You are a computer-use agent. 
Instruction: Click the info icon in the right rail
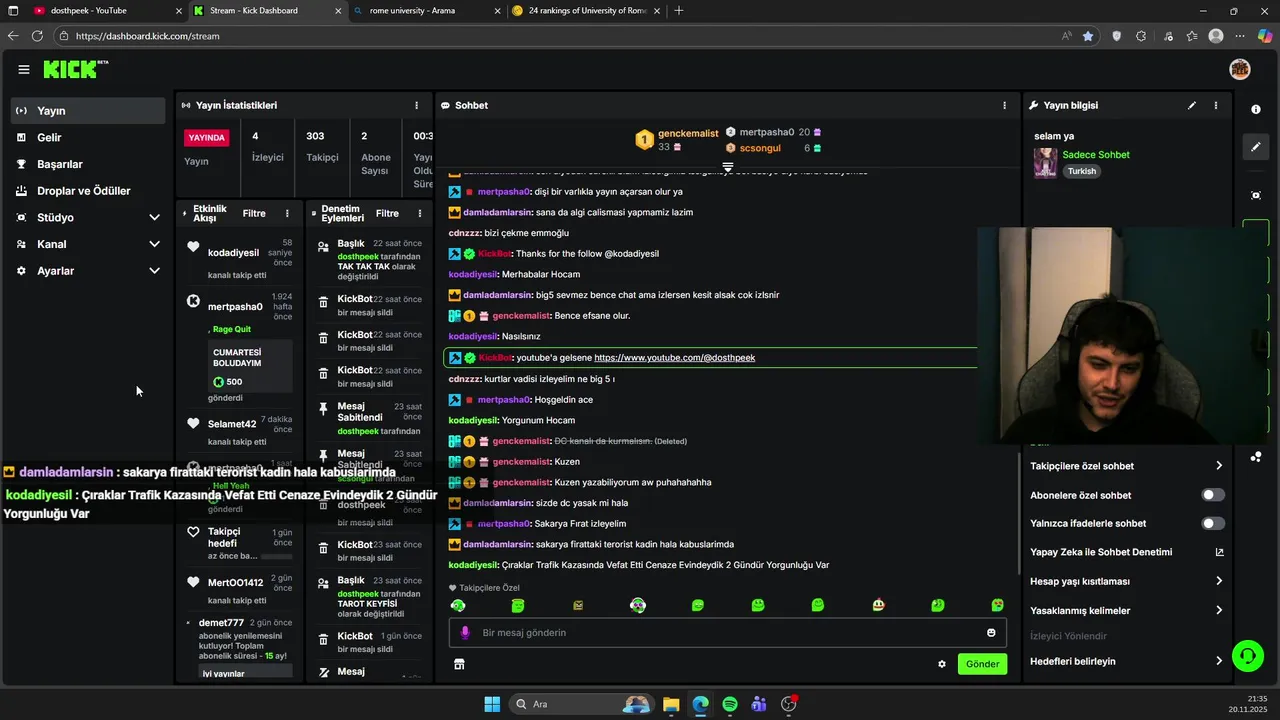pos(1256,109)
